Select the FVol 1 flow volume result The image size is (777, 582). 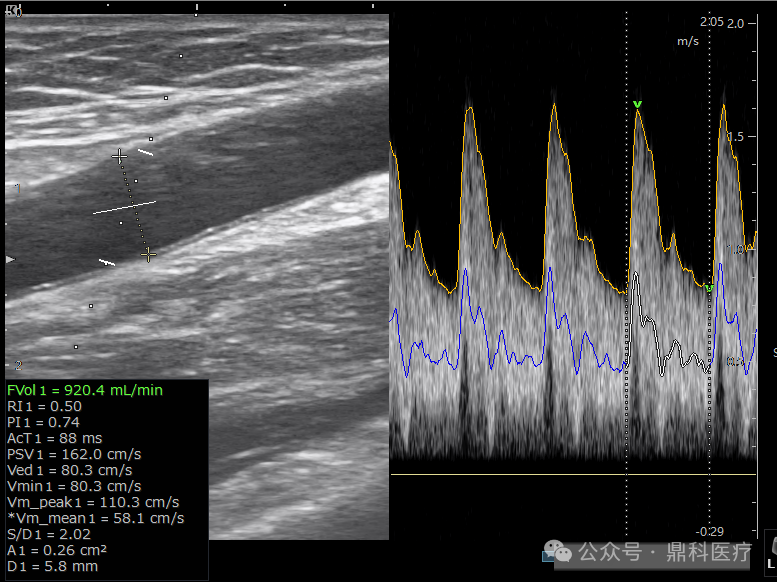pyautogui.click(x=85, y=390)
